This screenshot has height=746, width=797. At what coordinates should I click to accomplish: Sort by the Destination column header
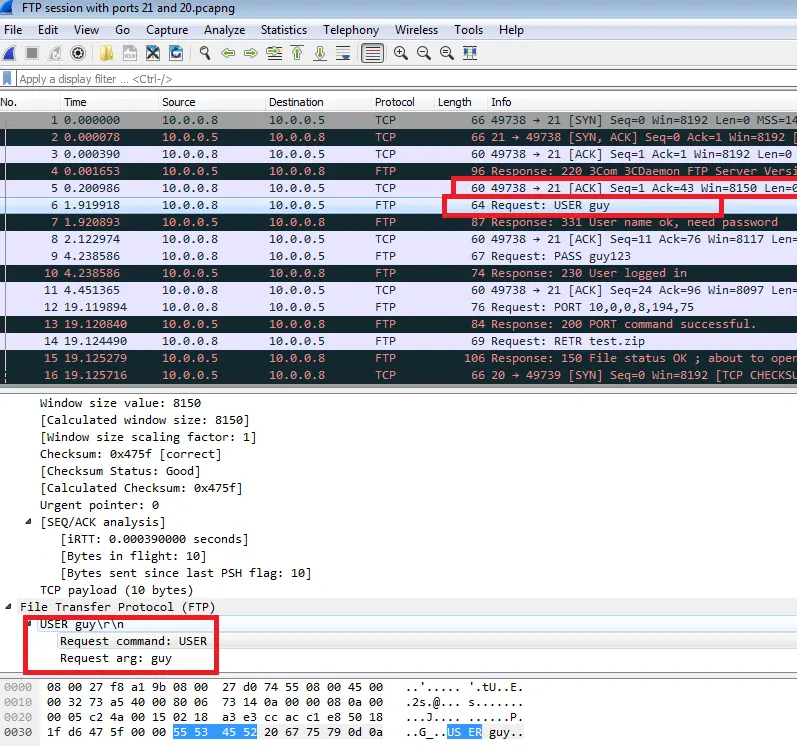(318, 102)
